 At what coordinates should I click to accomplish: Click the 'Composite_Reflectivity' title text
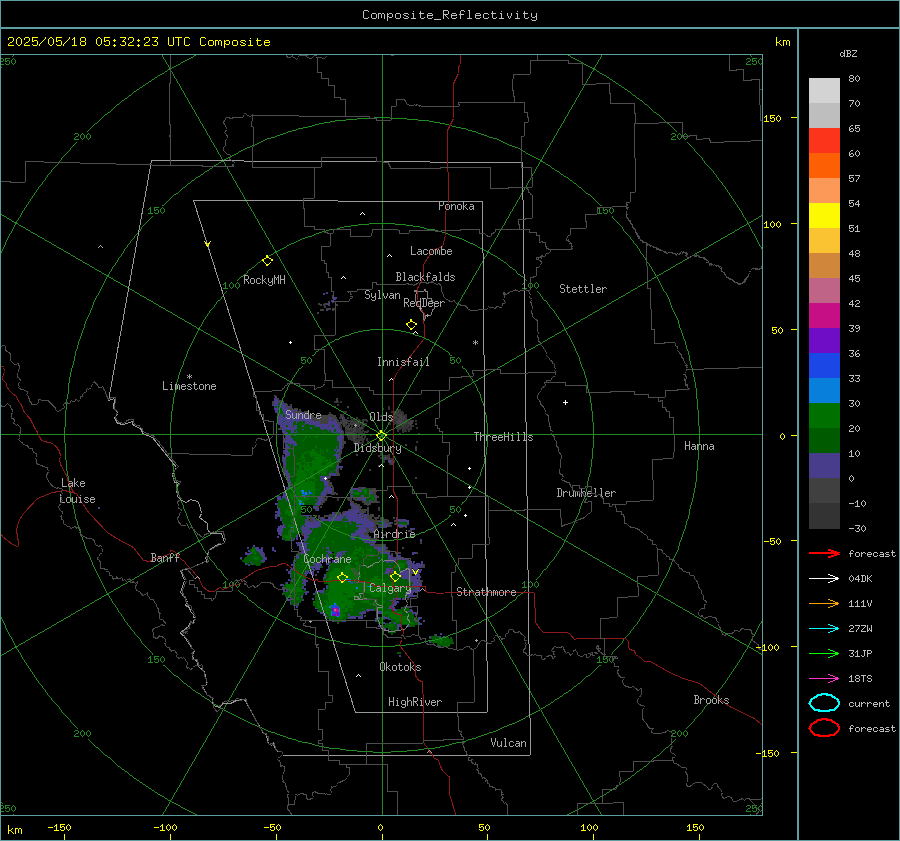pos(449,15)
